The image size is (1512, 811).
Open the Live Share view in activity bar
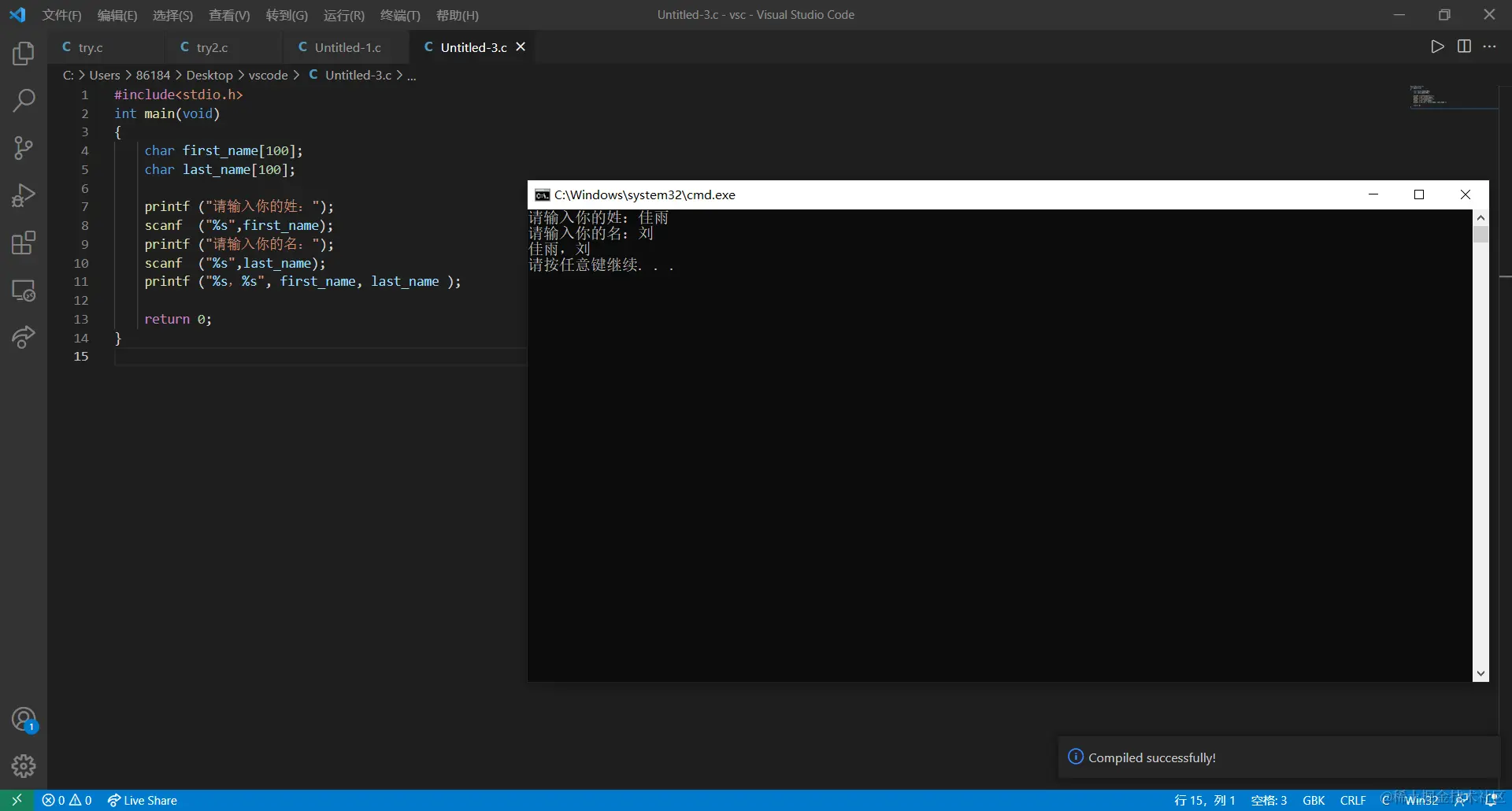tap(24, 338)
